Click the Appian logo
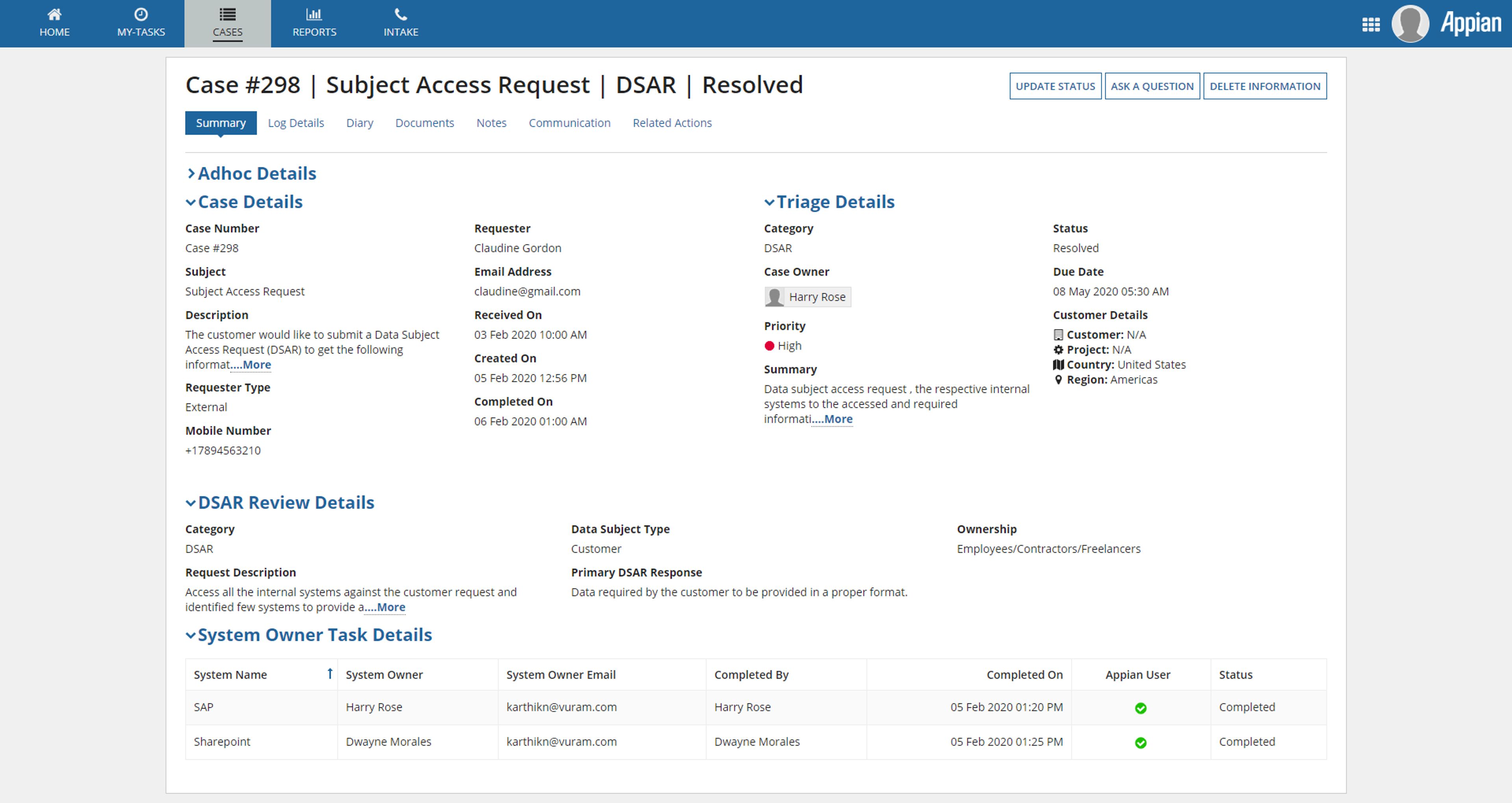 point(1470,24)
